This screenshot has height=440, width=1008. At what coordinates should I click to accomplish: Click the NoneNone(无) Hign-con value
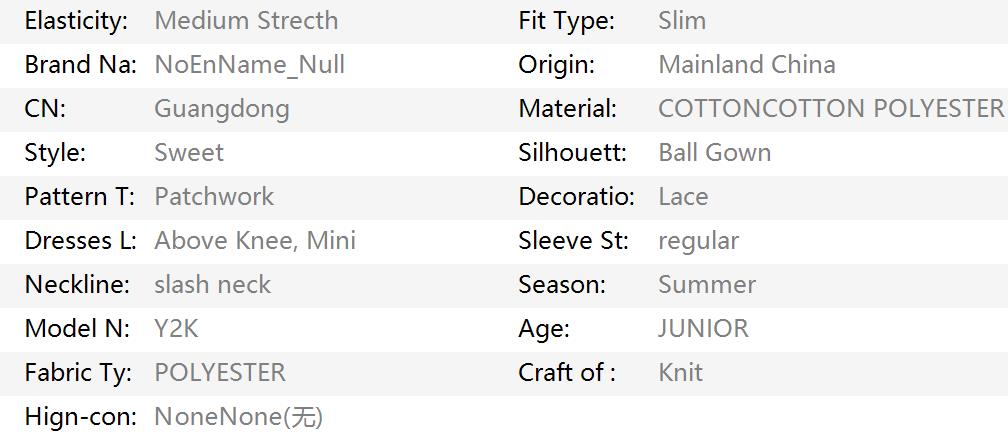click(238, 417)
